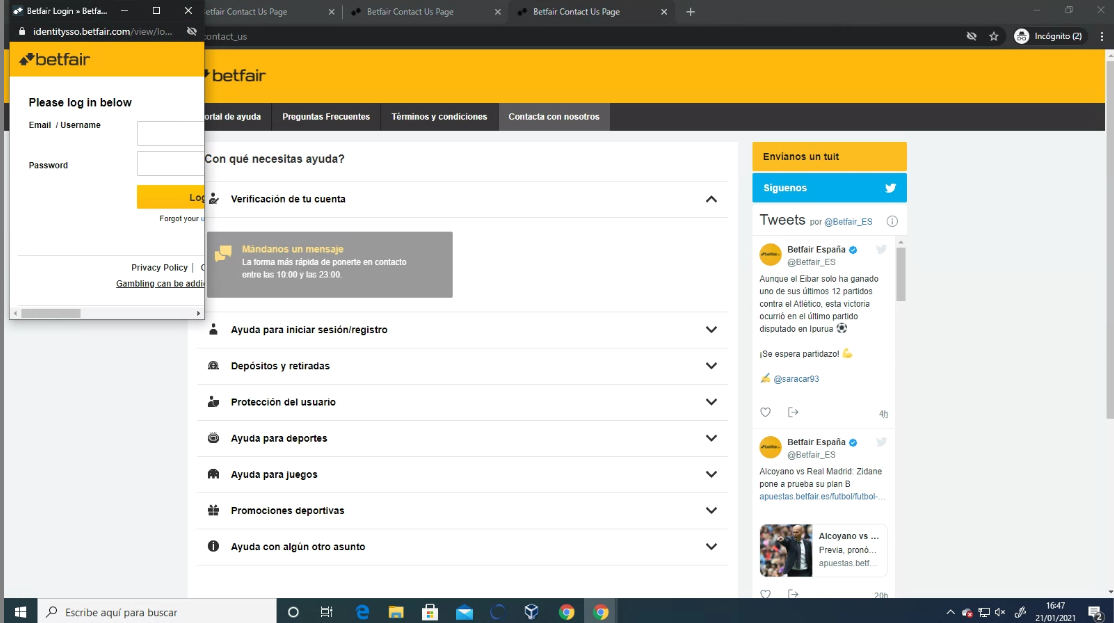Click the betfair logo in login popup

[x=55, y=60]
